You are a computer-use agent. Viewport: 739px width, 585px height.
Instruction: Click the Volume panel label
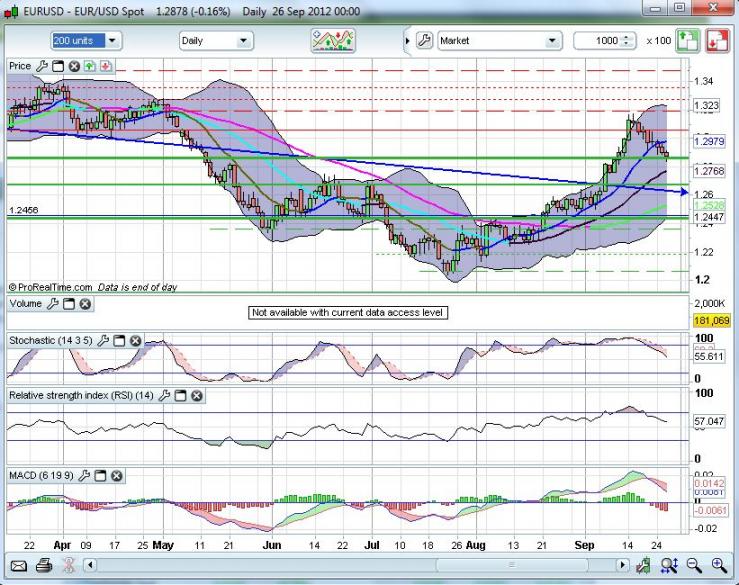pyautogui.click(x=25, y=304)
